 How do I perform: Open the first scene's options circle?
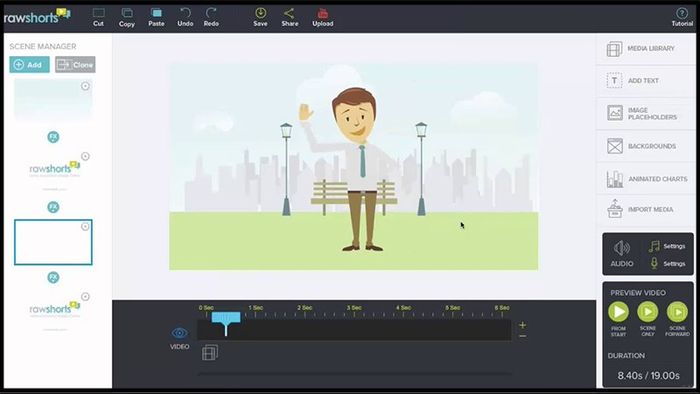click(x=85, y=86)
